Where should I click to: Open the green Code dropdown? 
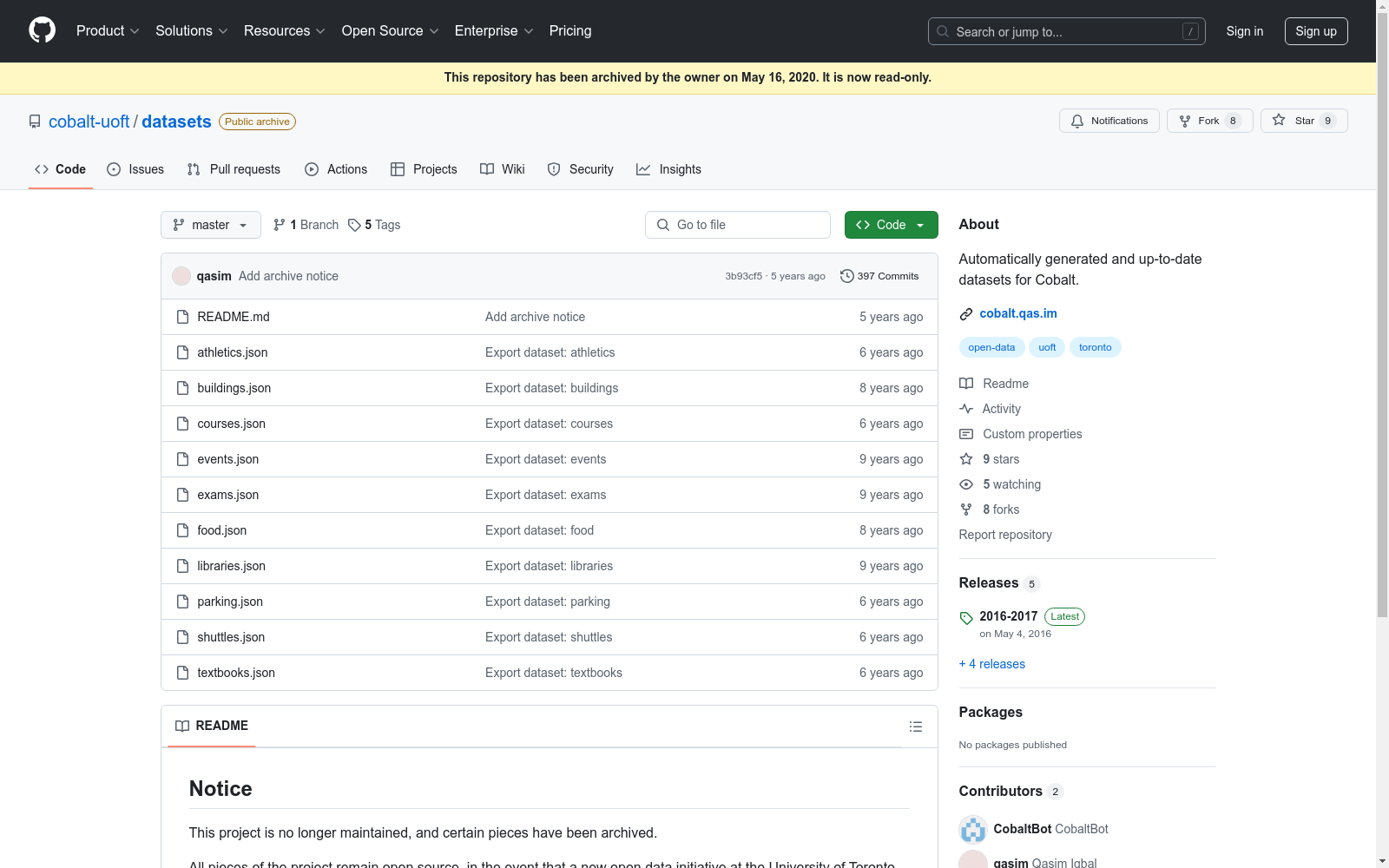click(891, 225)
